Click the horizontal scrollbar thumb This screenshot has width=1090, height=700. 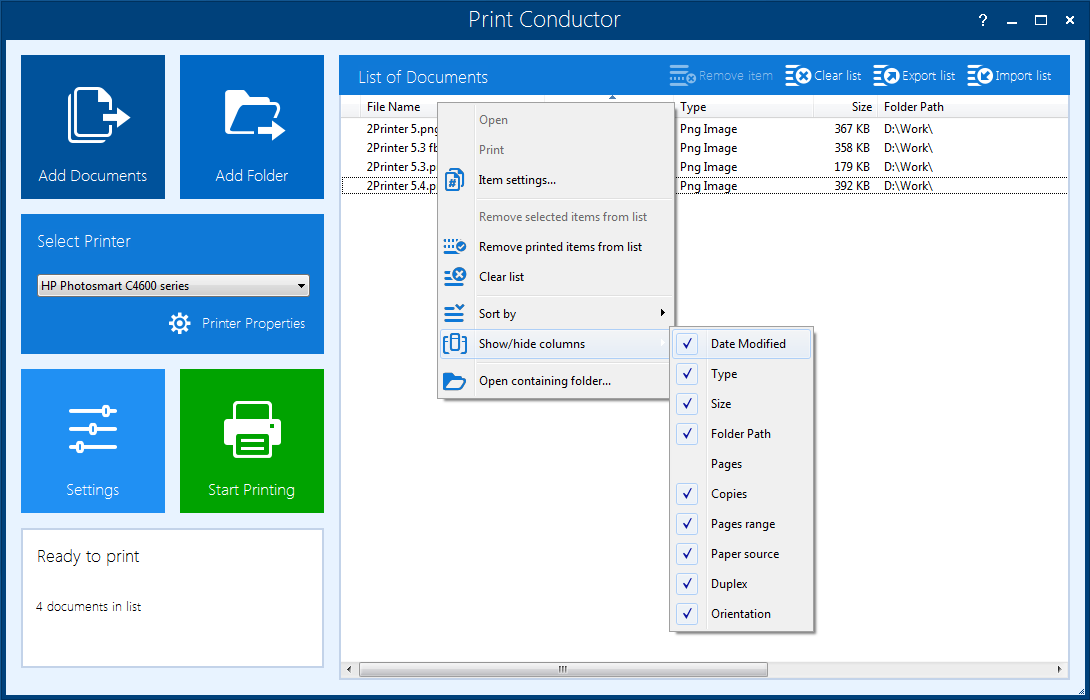click(x=562, y=669)
